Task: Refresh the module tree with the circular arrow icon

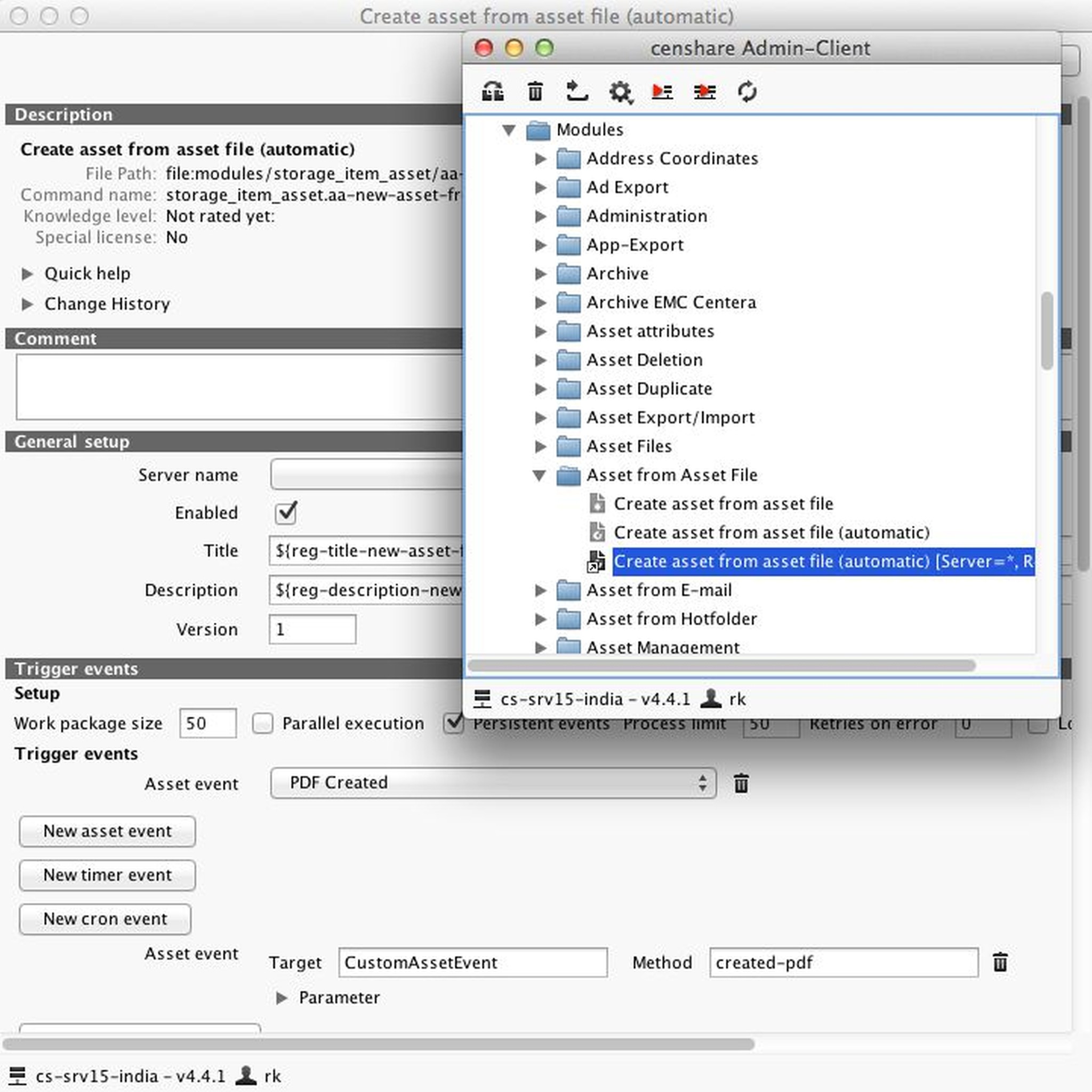Action: 747,92
